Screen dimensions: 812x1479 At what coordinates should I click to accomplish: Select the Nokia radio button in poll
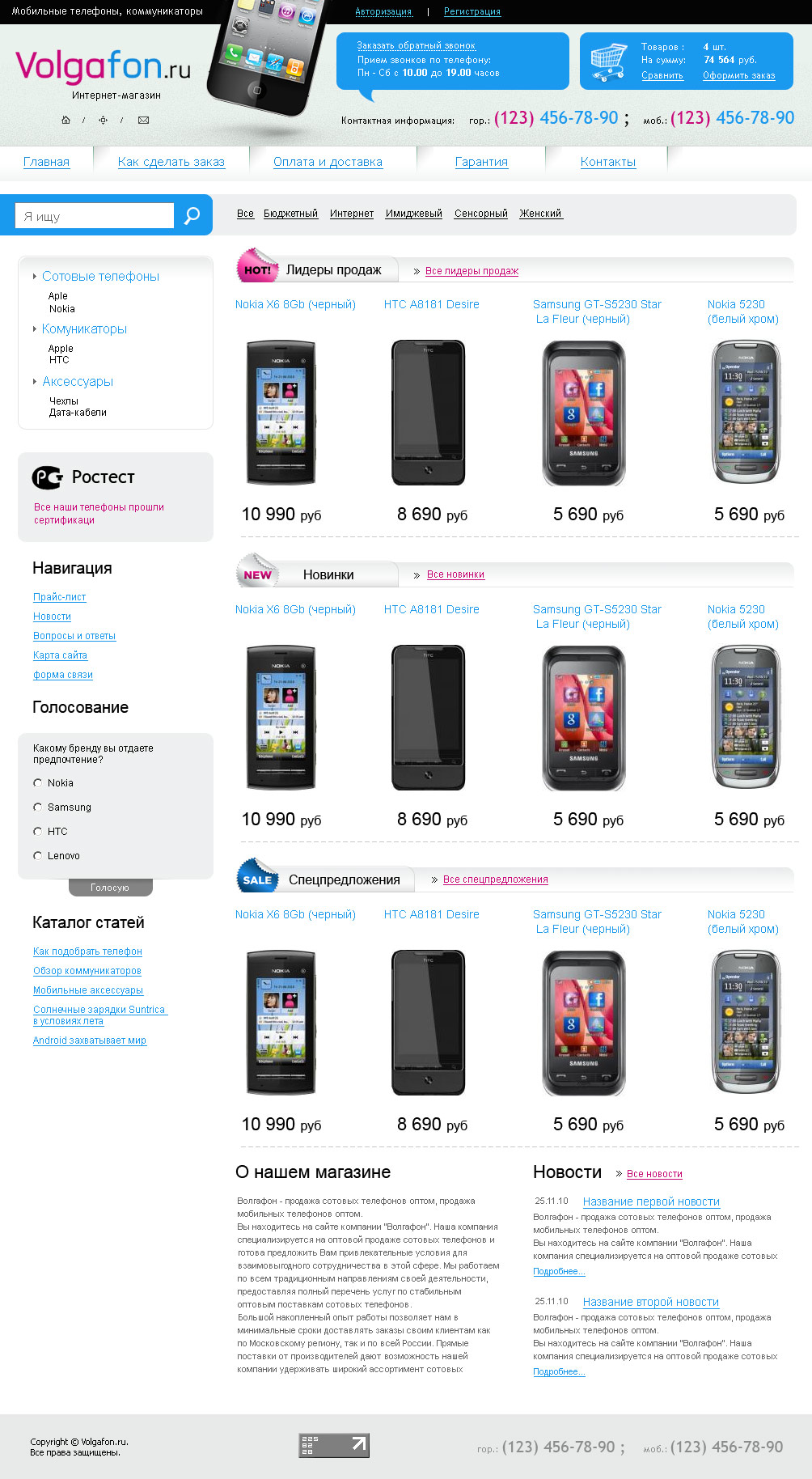click(x=37, y=782)
